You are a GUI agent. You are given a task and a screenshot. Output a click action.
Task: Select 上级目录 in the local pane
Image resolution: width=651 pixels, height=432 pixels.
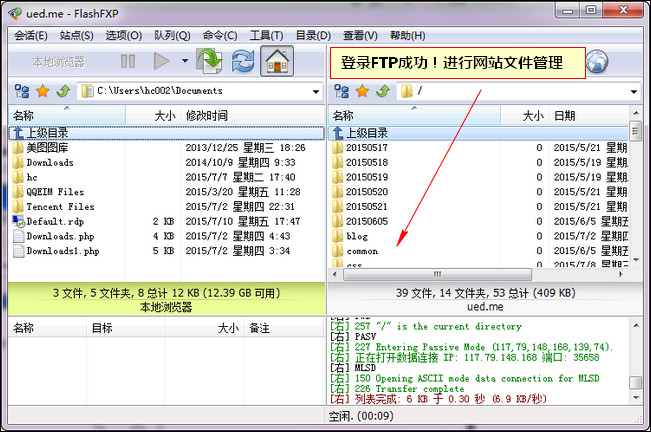[166, 133]
